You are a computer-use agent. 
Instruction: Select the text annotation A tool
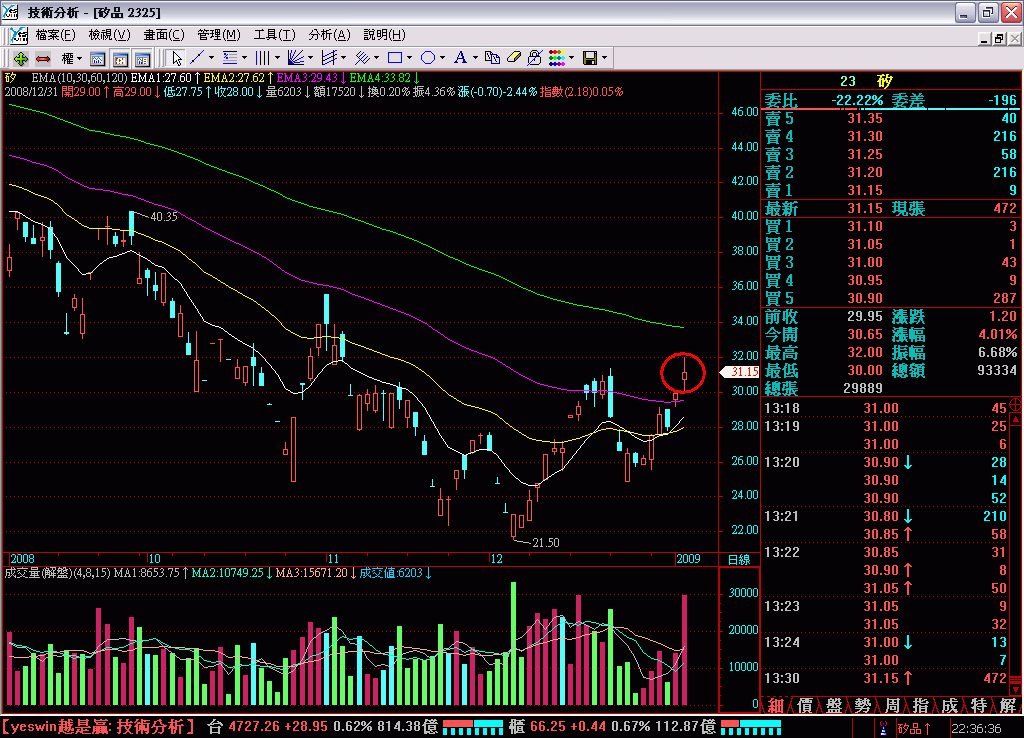click(460, 59)
